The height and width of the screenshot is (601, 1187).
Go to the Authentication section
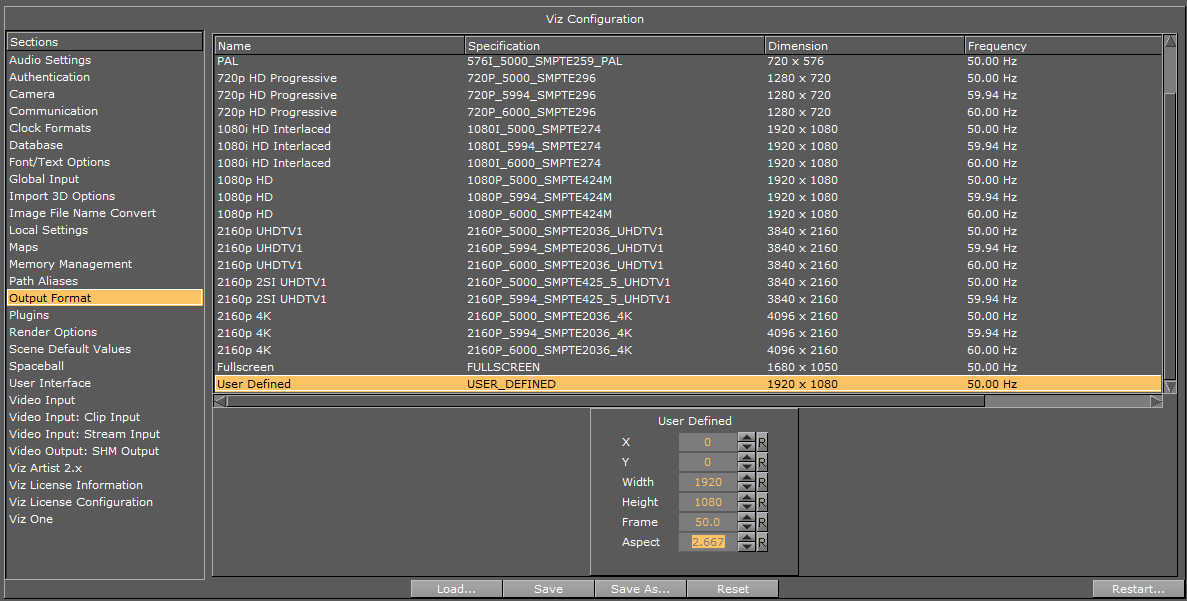click(x=104, y=77)
